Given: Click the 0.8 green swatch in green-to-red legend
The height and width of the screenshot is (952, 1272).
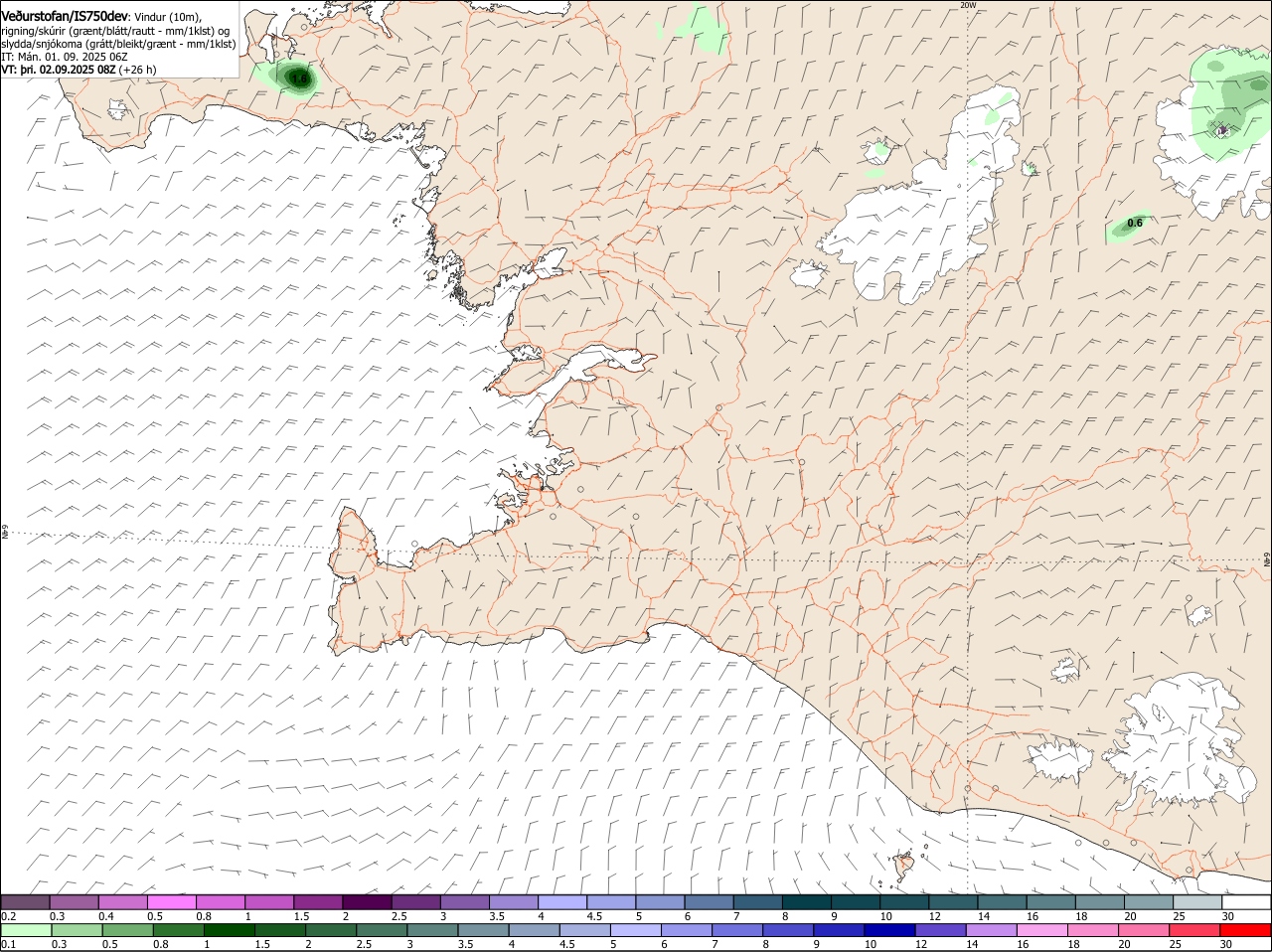Looking at the screenshot, I should point(179,930).
